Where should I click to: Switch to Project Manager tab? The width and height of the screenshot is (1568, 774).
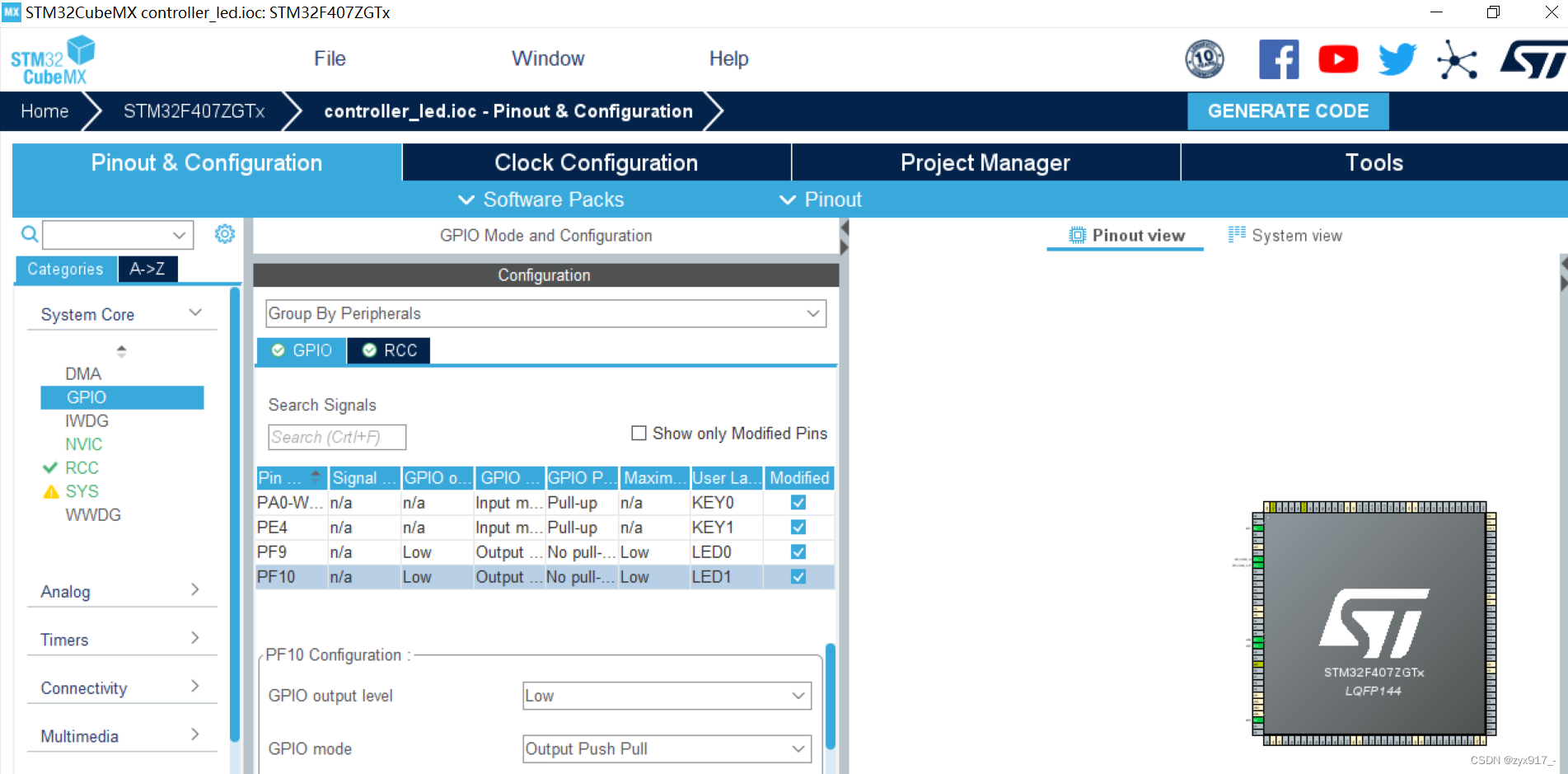click(985, 162)
